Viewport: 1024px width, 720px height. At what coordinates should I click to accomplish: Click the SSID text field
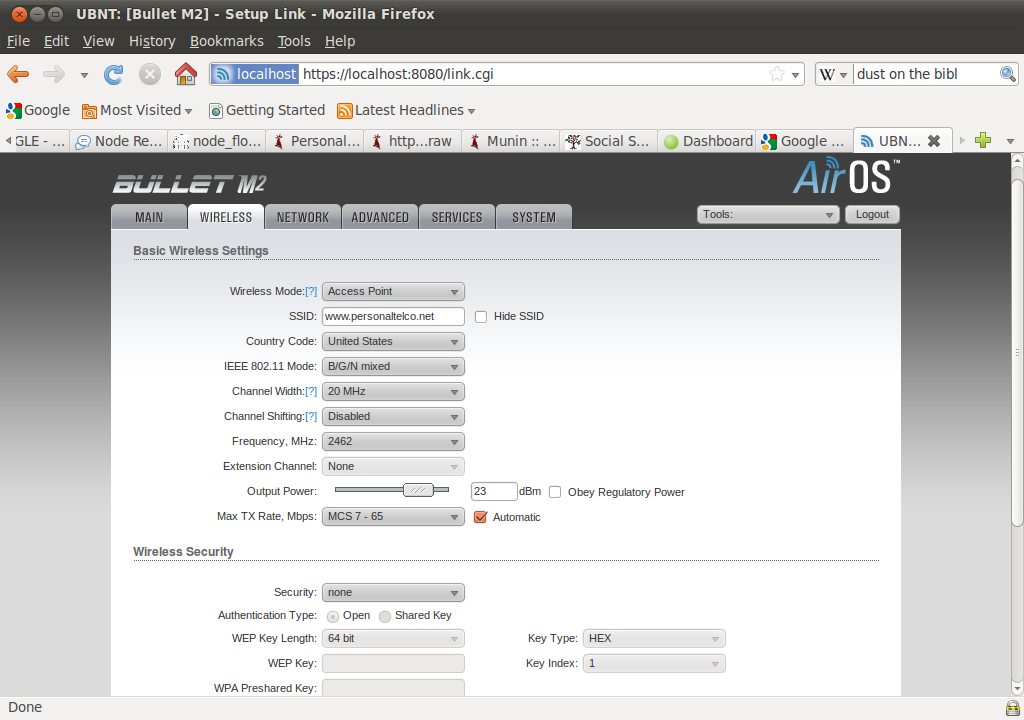click(x=393, y=316)
